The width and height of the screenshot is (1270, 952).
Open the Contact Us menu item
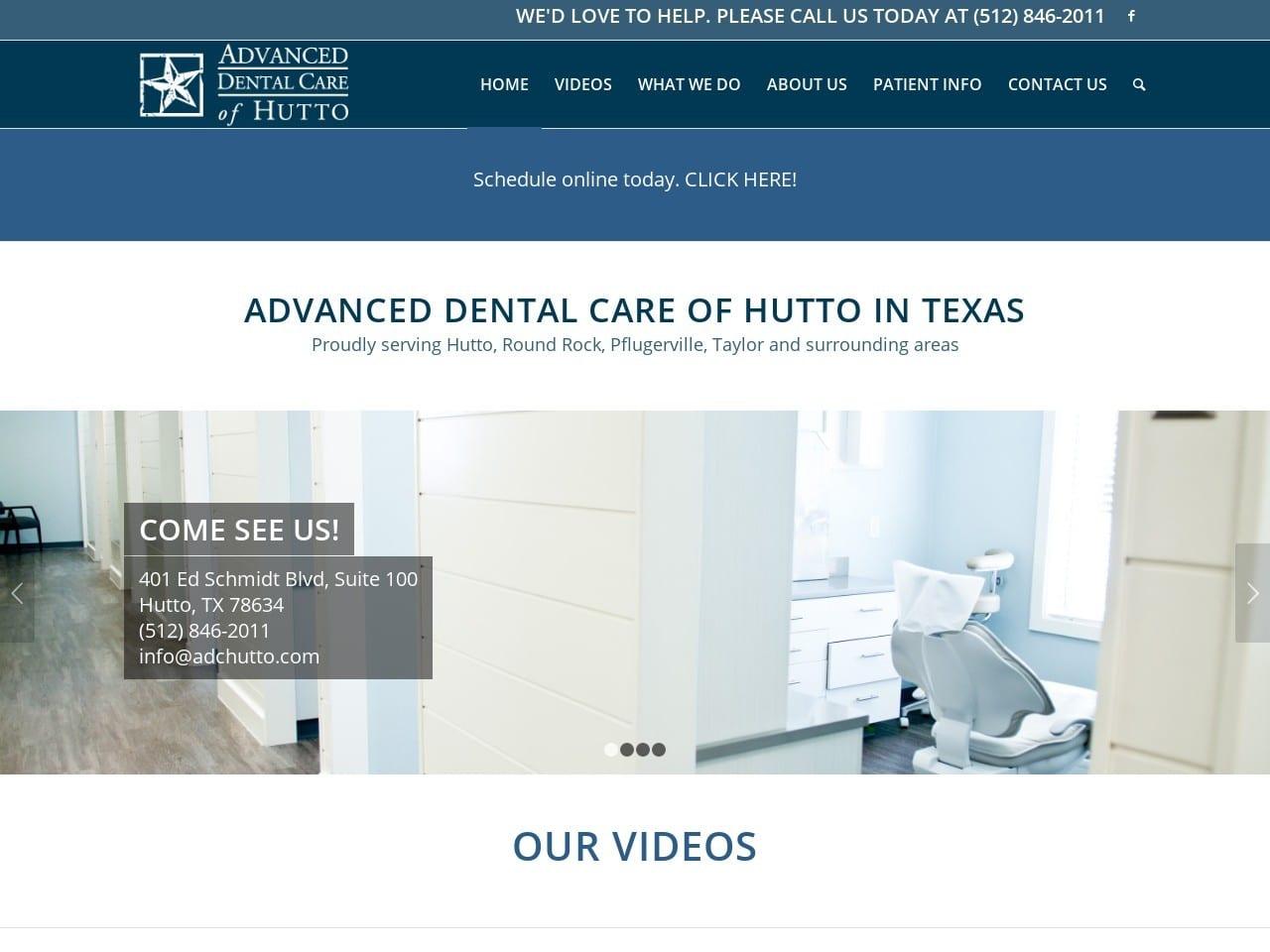(1058, 84)
